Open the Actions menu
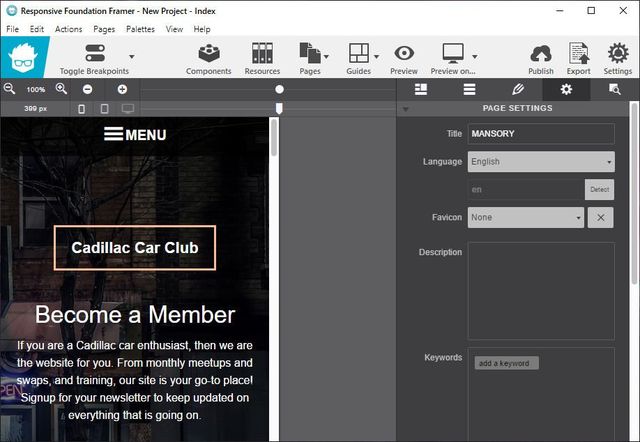640x442 pixels. 69,29
